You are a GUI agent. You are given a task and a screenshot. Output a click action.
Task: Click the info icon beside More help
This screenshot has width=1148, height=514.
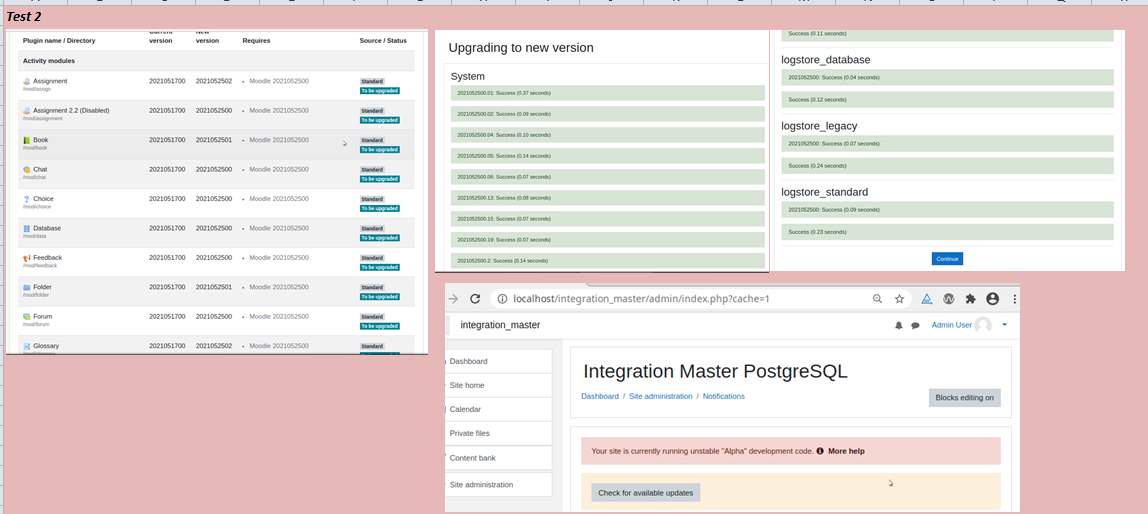820,451
